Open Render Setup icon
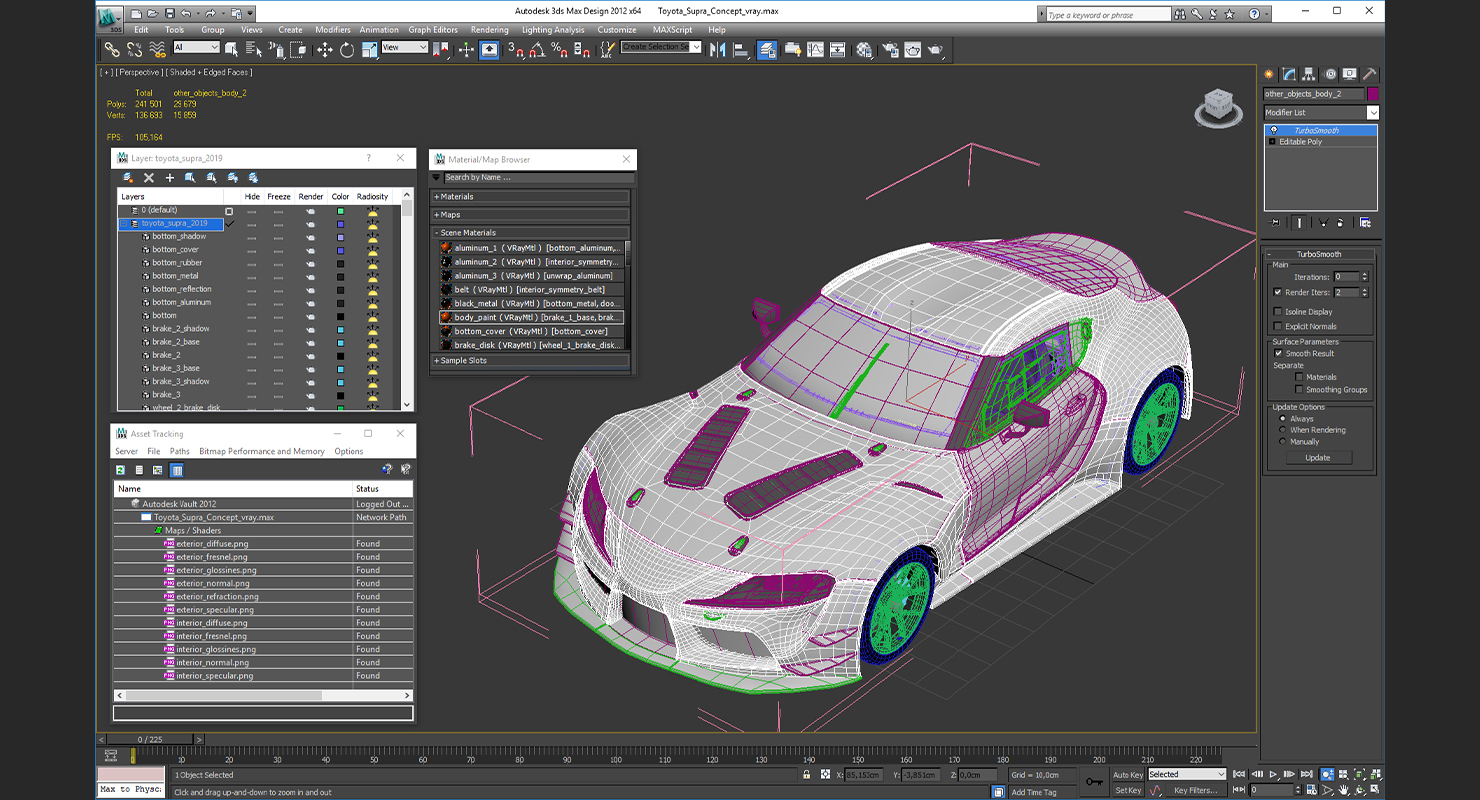 [889, 49]
